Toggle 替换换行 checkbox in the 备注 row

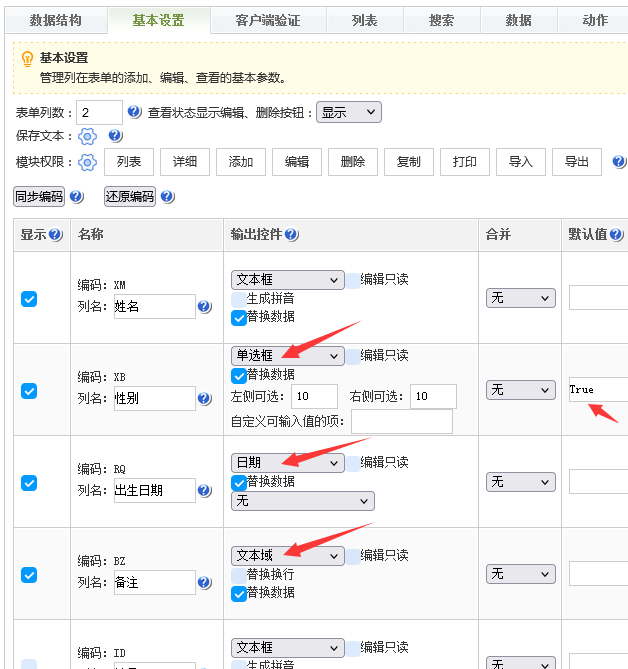pyautogui.click(x=239, y=575)
